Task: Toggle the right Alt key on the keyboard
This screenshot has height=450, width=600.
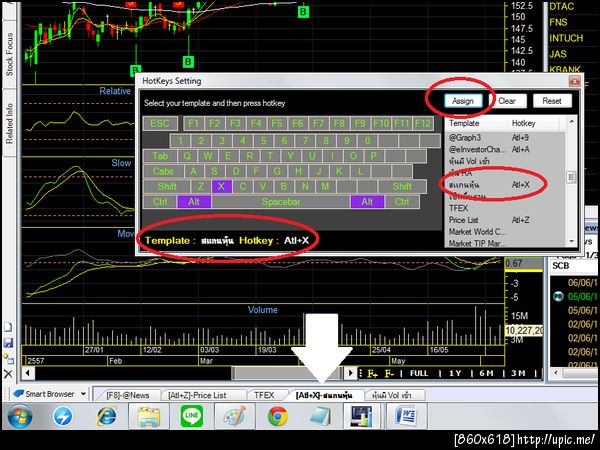Action: (x=367, y=202)
